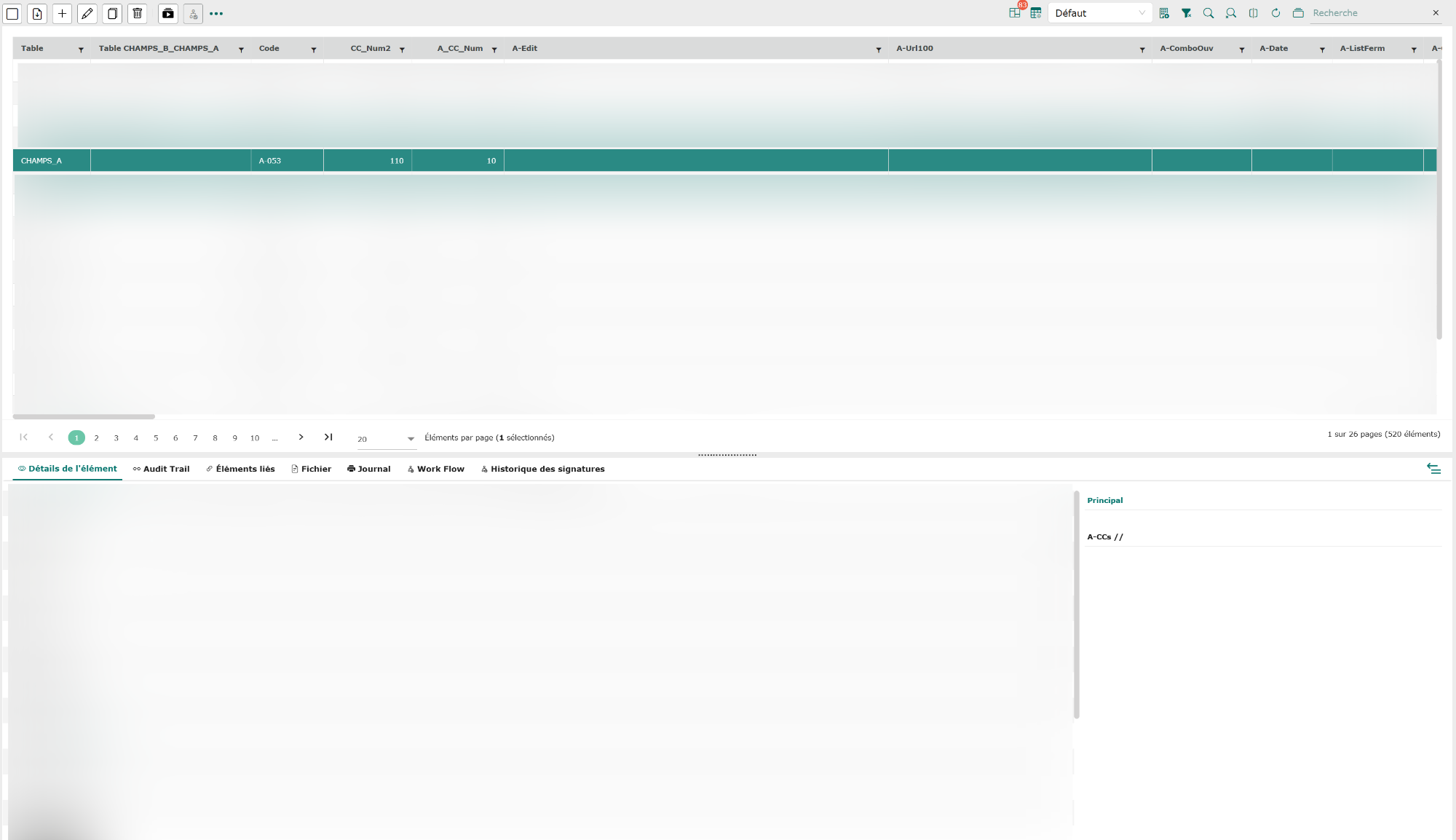Viewport: 1456px width, 840px height.
Task: Click the refresh icon in toolbar
Action: (1275, 13)
